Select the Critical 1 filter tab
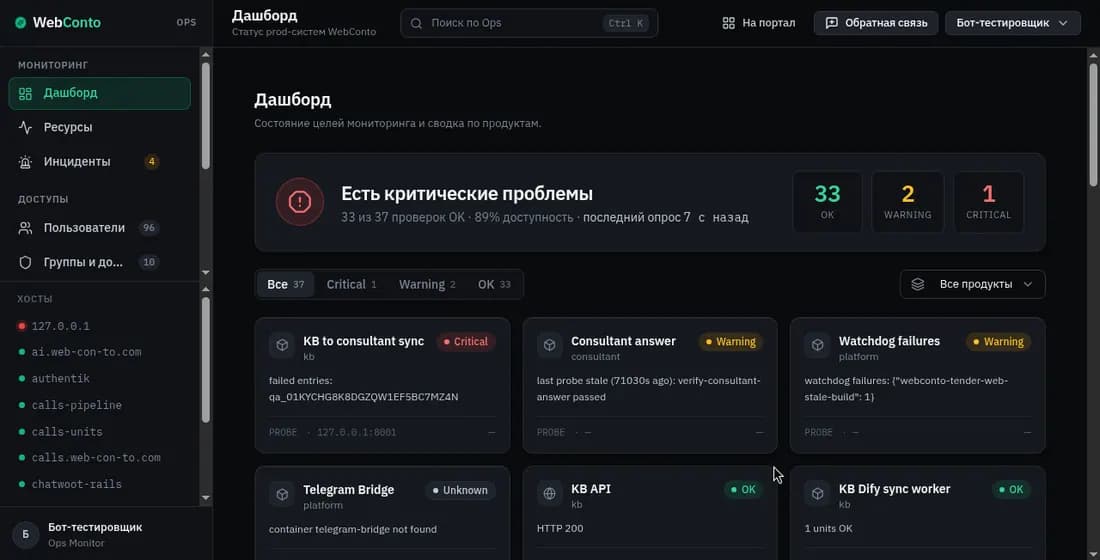The image size is (1100, 560). tap(351, 284)
